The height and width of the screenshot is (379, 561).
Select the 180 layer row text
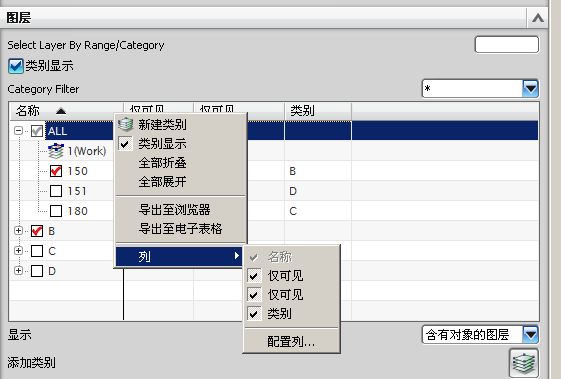pos(78,211)
